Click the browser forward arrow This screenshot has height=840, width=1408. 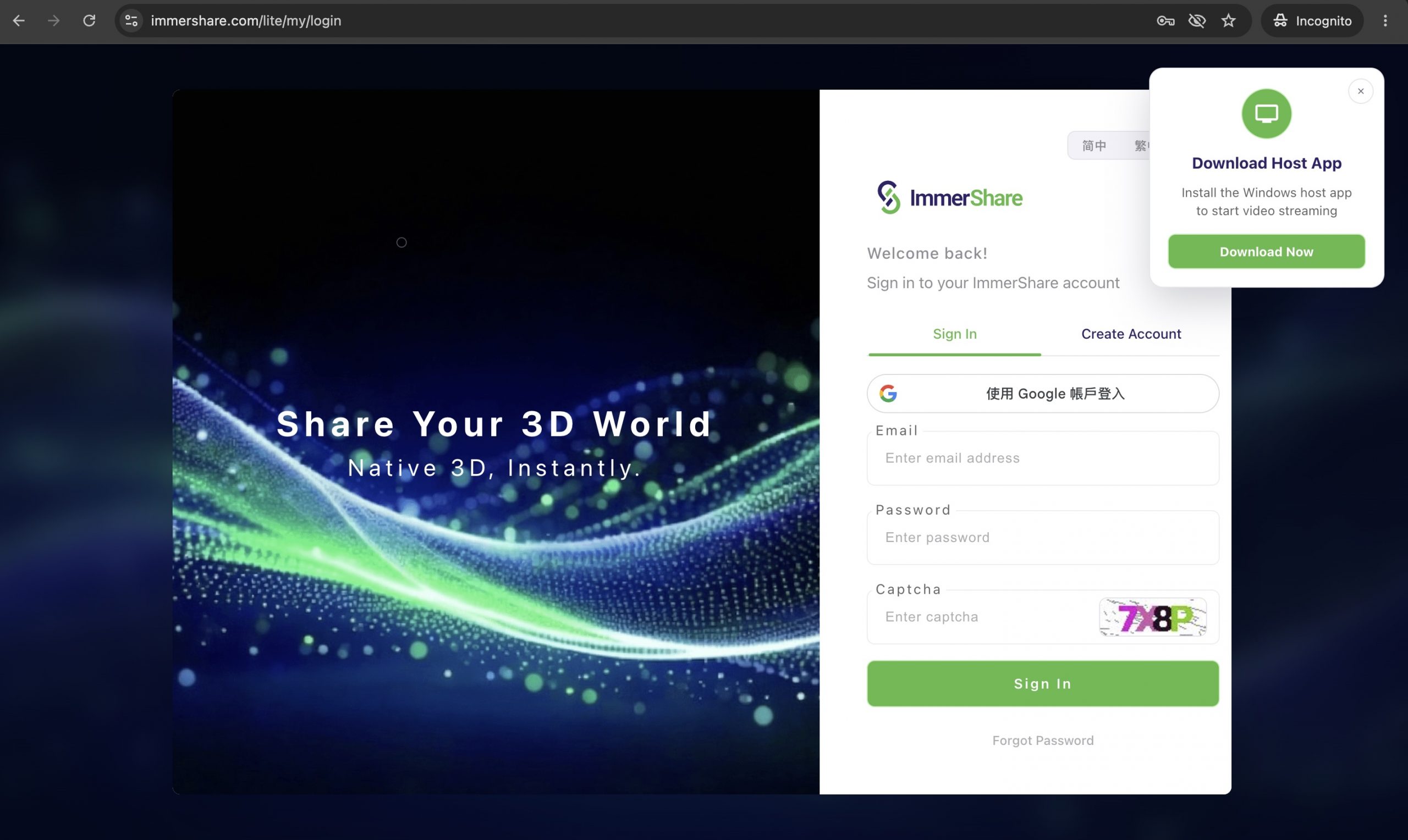pyautogui.click(x=54, y=21)
